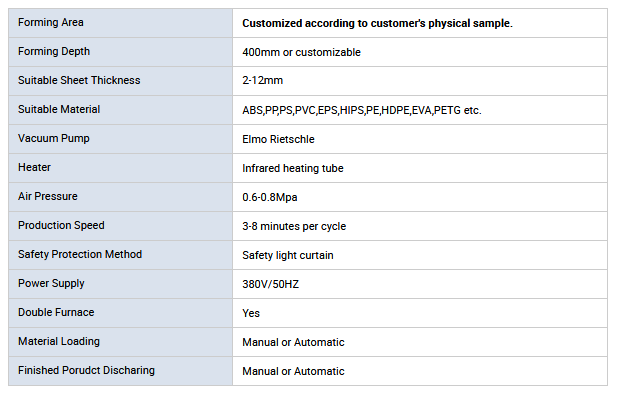Image resolution: width=619 pixels, height=393 pixels.
Task: Select the Suitable Sheet Thickness label
Action: [79, 80]
